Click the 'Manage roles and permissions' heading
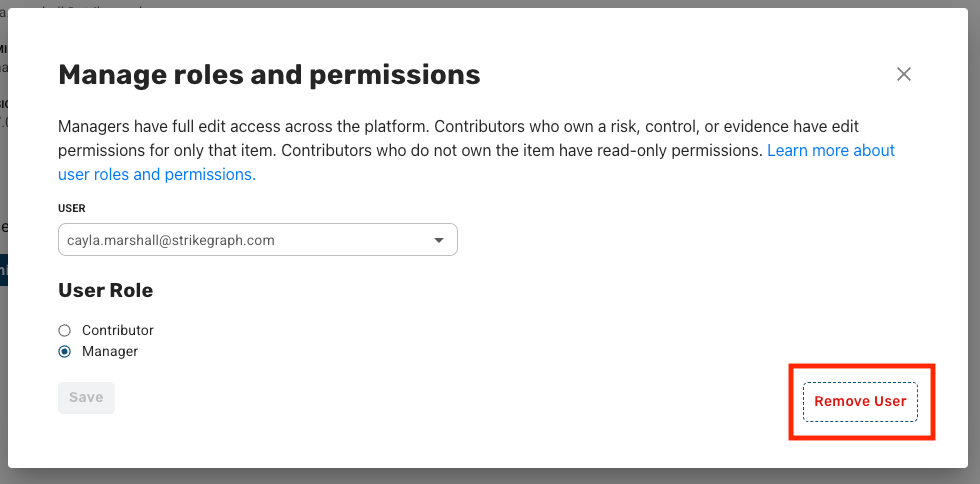 (269, 75)
